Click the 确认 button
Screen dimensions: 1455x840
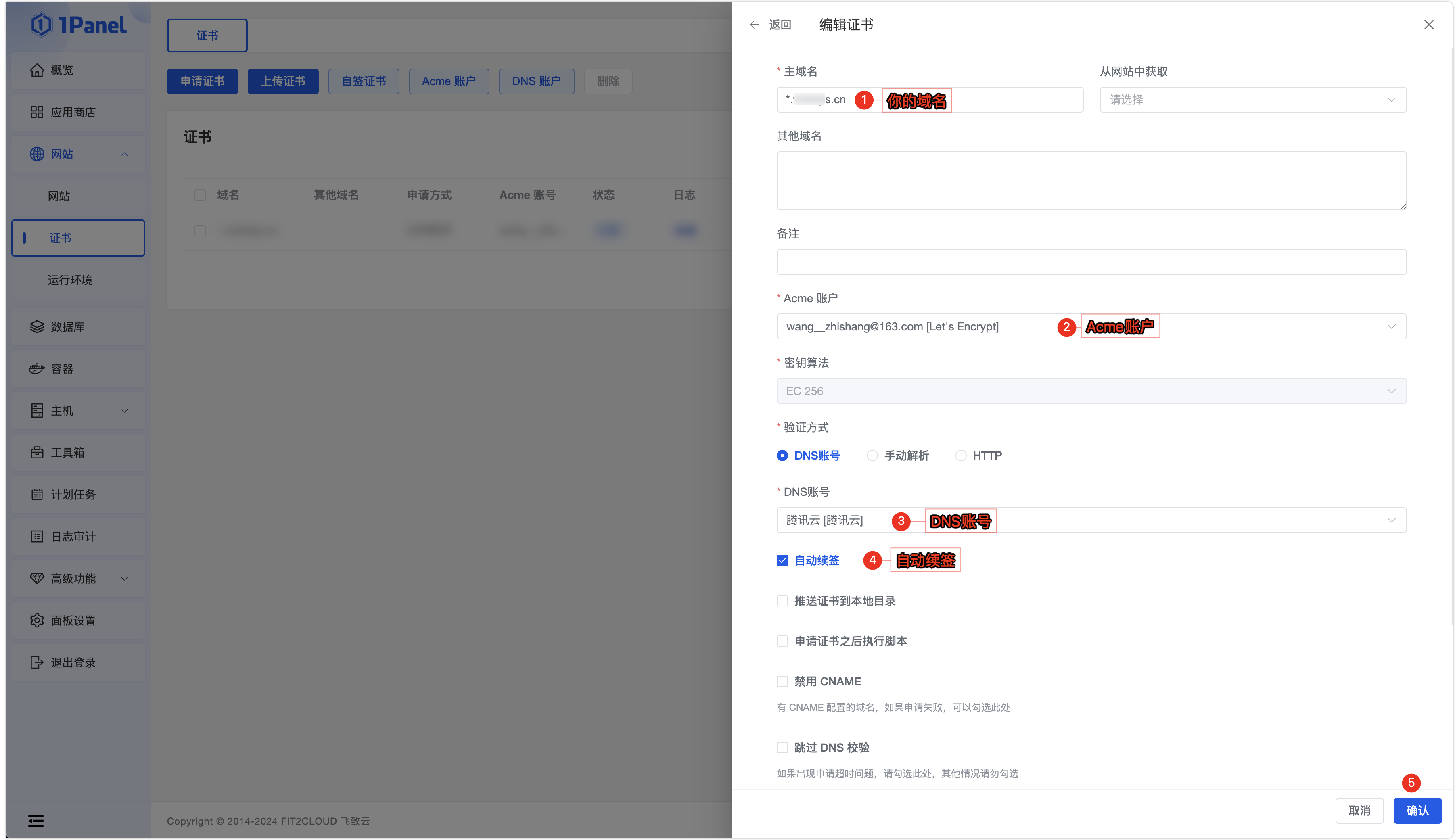point(1417,811)
